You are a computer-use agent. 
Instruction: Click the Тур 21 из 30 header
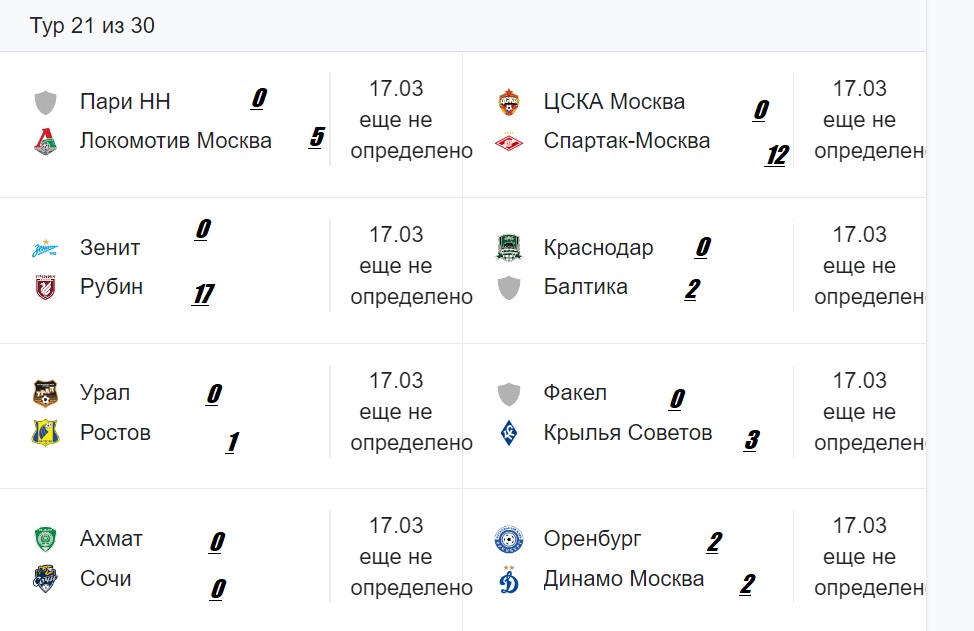point(92,25)
